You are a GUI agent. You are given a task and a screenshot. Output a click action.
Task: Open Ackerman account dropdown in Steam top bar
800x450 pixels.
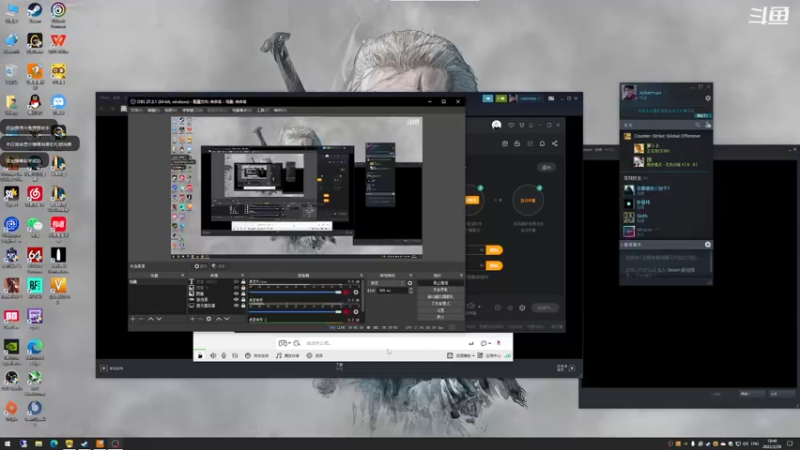tap(530, 98)
